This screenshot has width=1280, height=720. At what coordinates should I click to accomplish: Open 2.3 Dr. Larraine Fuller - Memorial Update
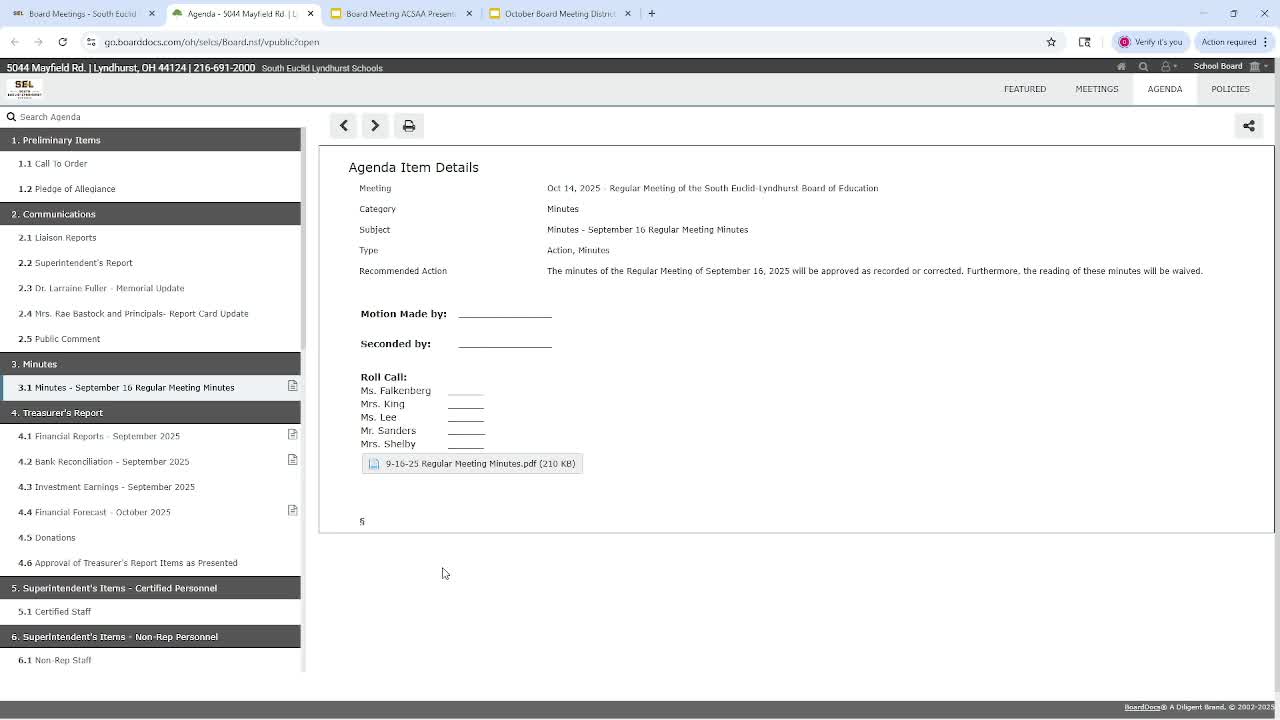pyautogui.click(x=150, y=288)
